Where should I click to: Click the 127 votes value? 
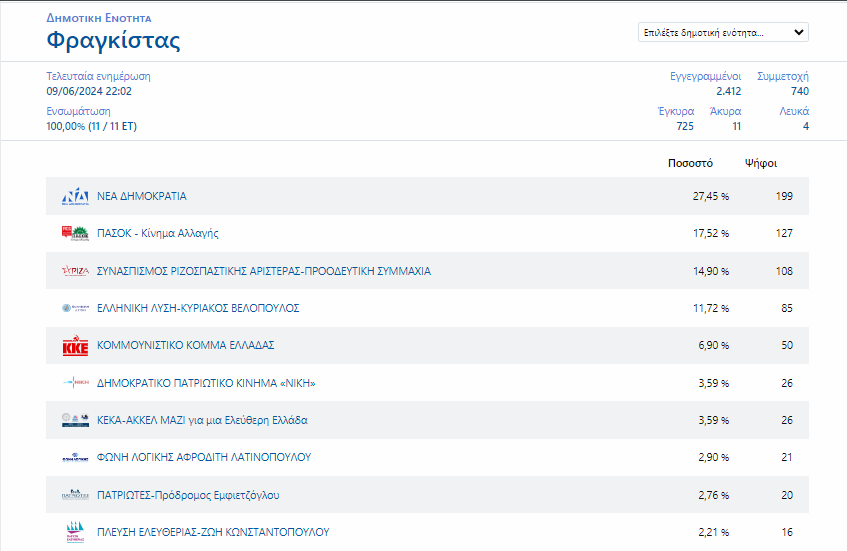(784, 233)
